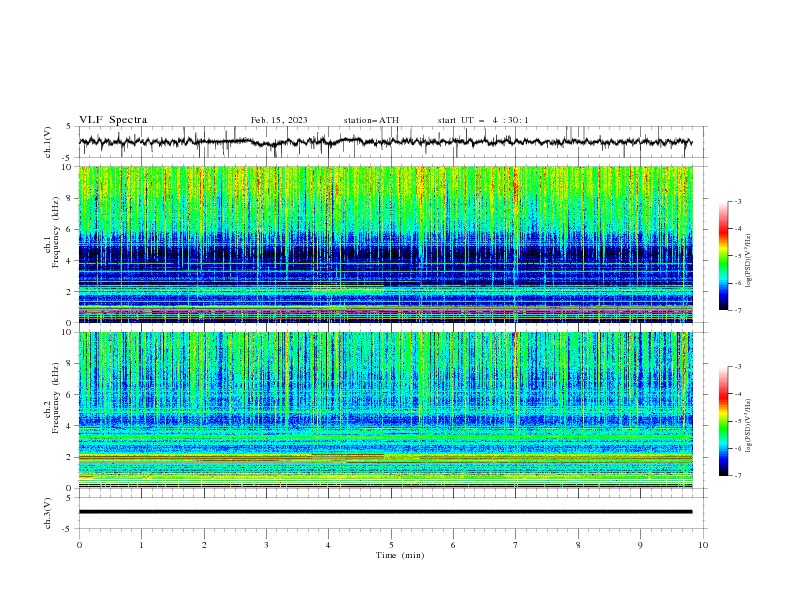This screenshot has width=792, height=612.
Task: Click the ch.2 colorbar log(PSD) label
Action: [x=749, y=426]
